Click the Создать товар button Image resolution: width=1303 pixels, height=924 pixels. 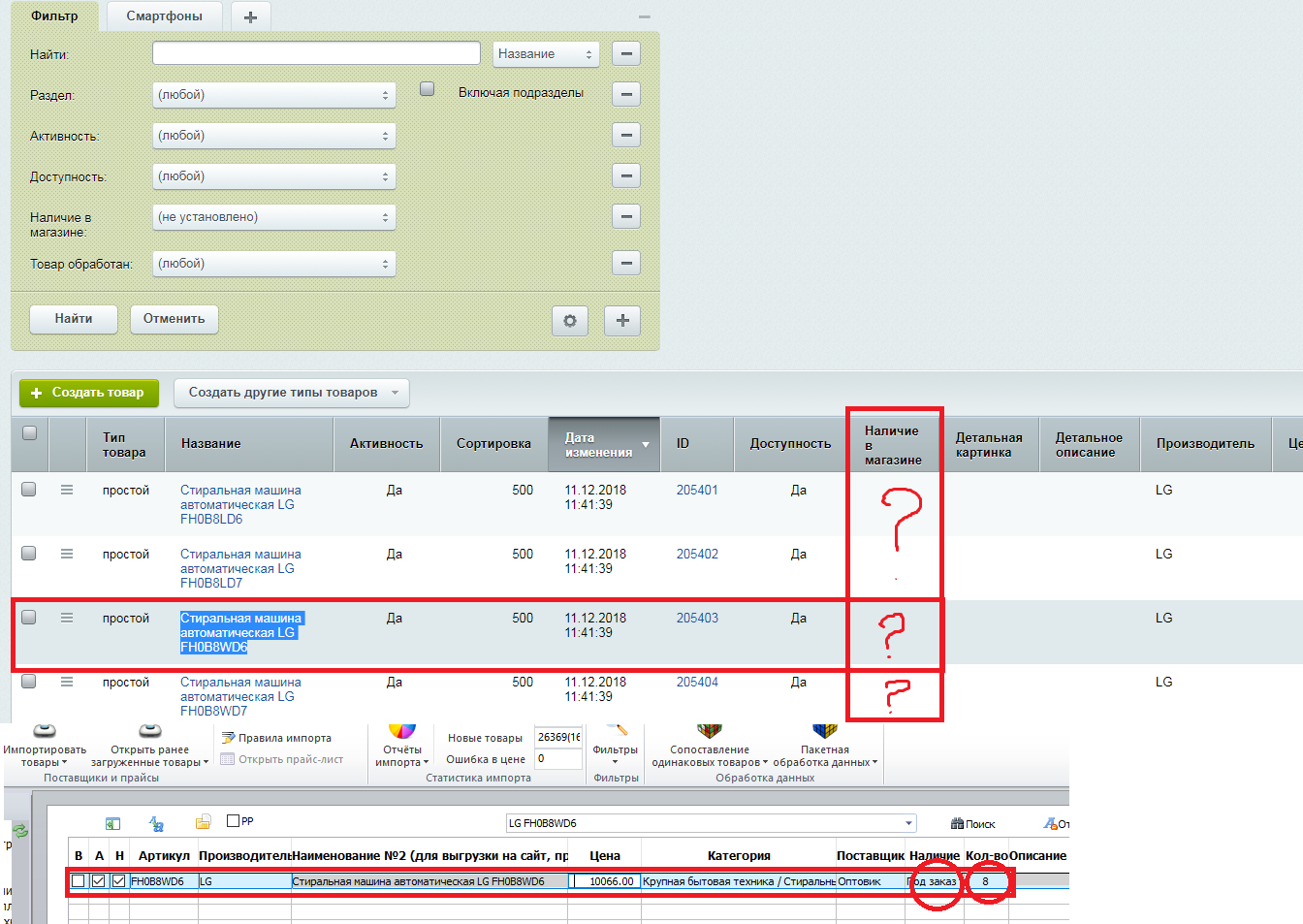click(89, 393)
